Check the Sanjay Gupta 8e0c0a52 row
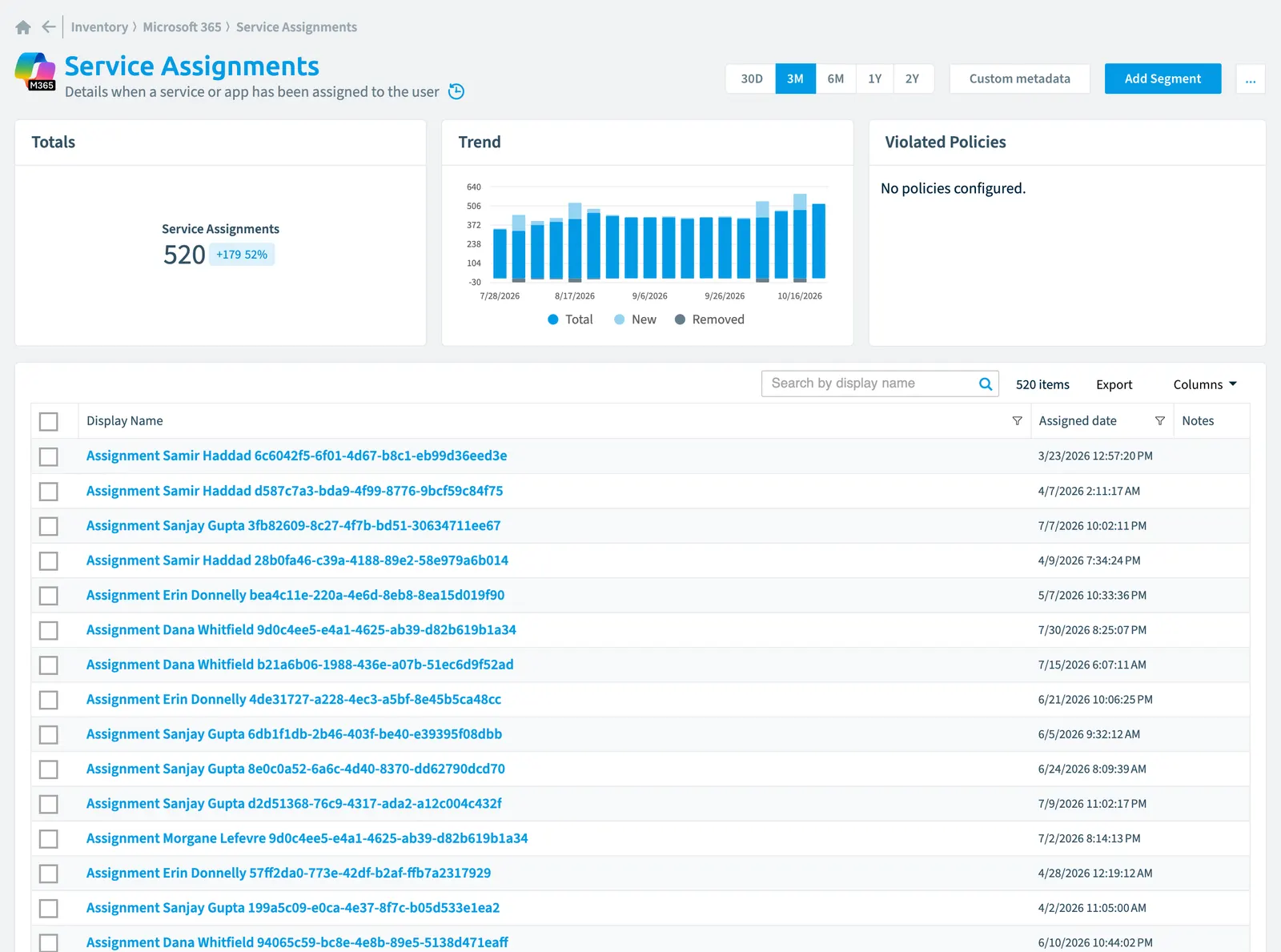The height and width of the screenshot is (952, 1281). coord(49,769)
